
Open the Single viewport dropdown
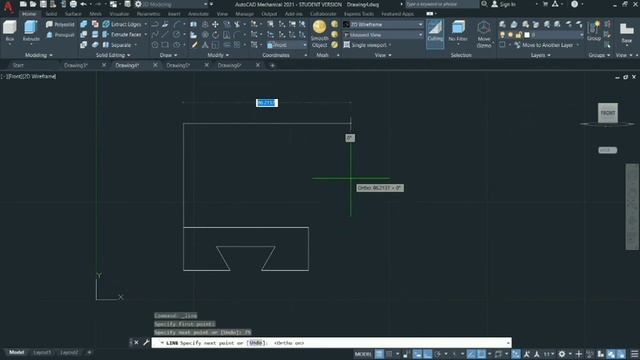click(368, 45)
